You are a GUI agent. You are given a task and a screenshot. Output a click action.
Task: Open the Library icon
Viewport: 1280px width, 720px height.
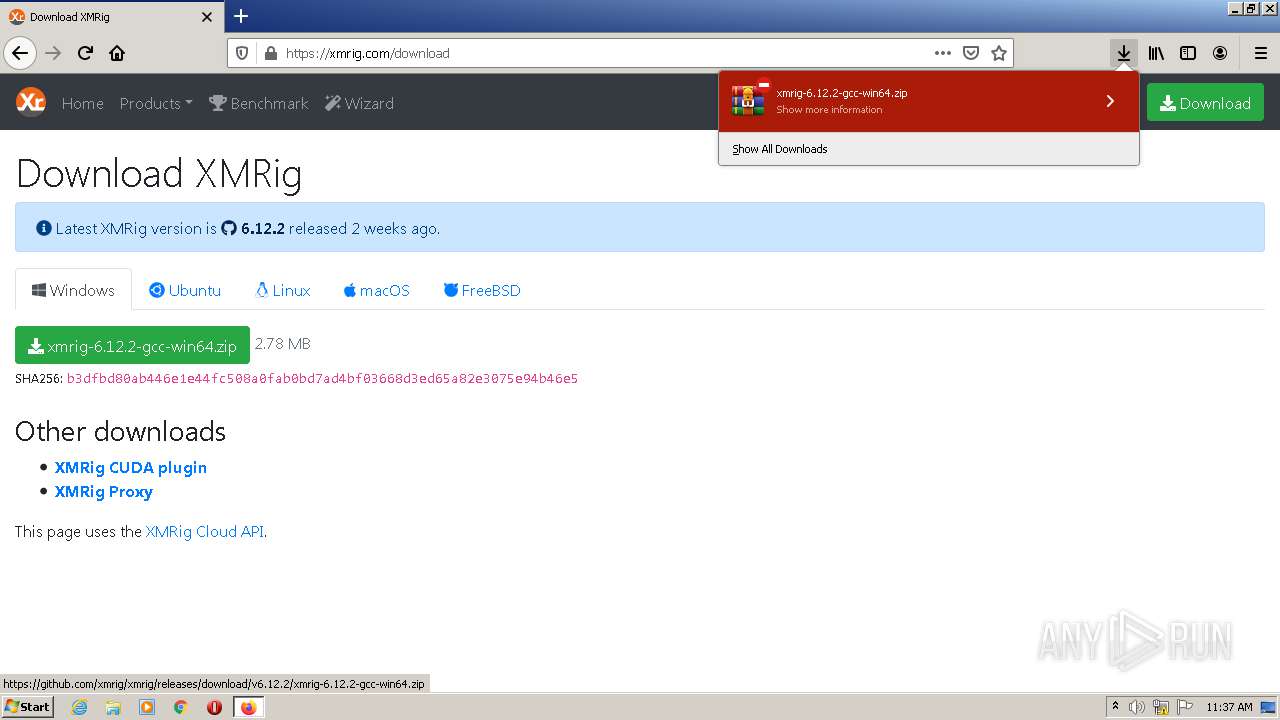[1156, 53]
